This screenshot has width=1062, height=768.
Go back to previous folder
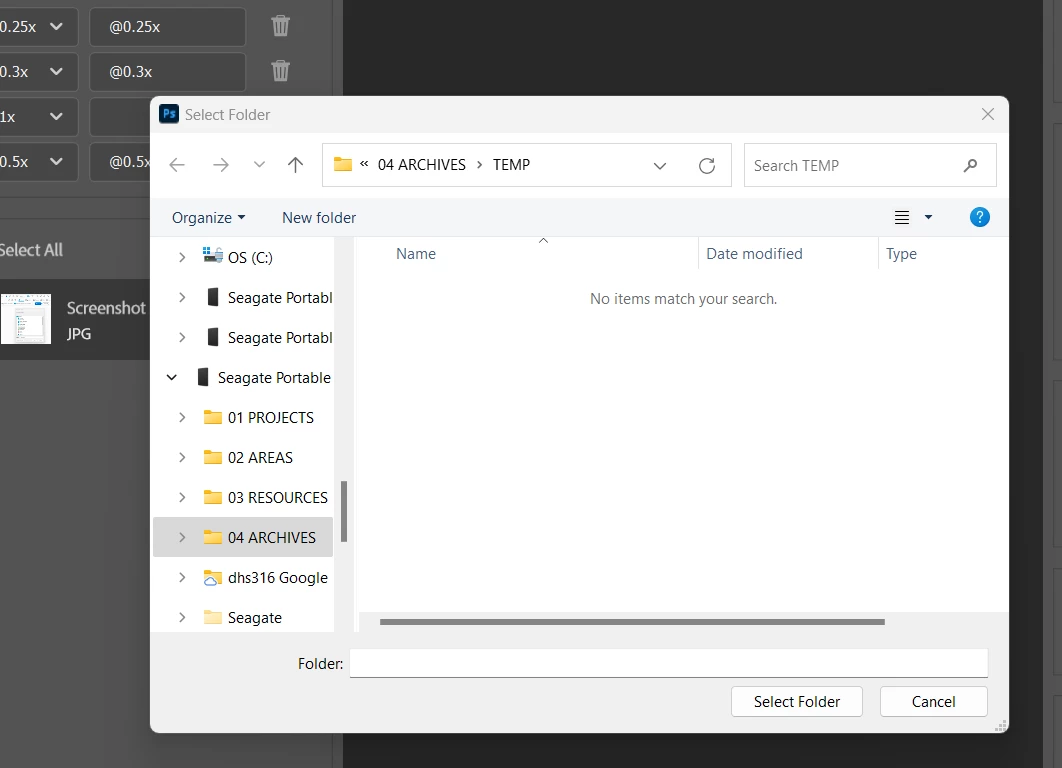(x=177, y=165)
